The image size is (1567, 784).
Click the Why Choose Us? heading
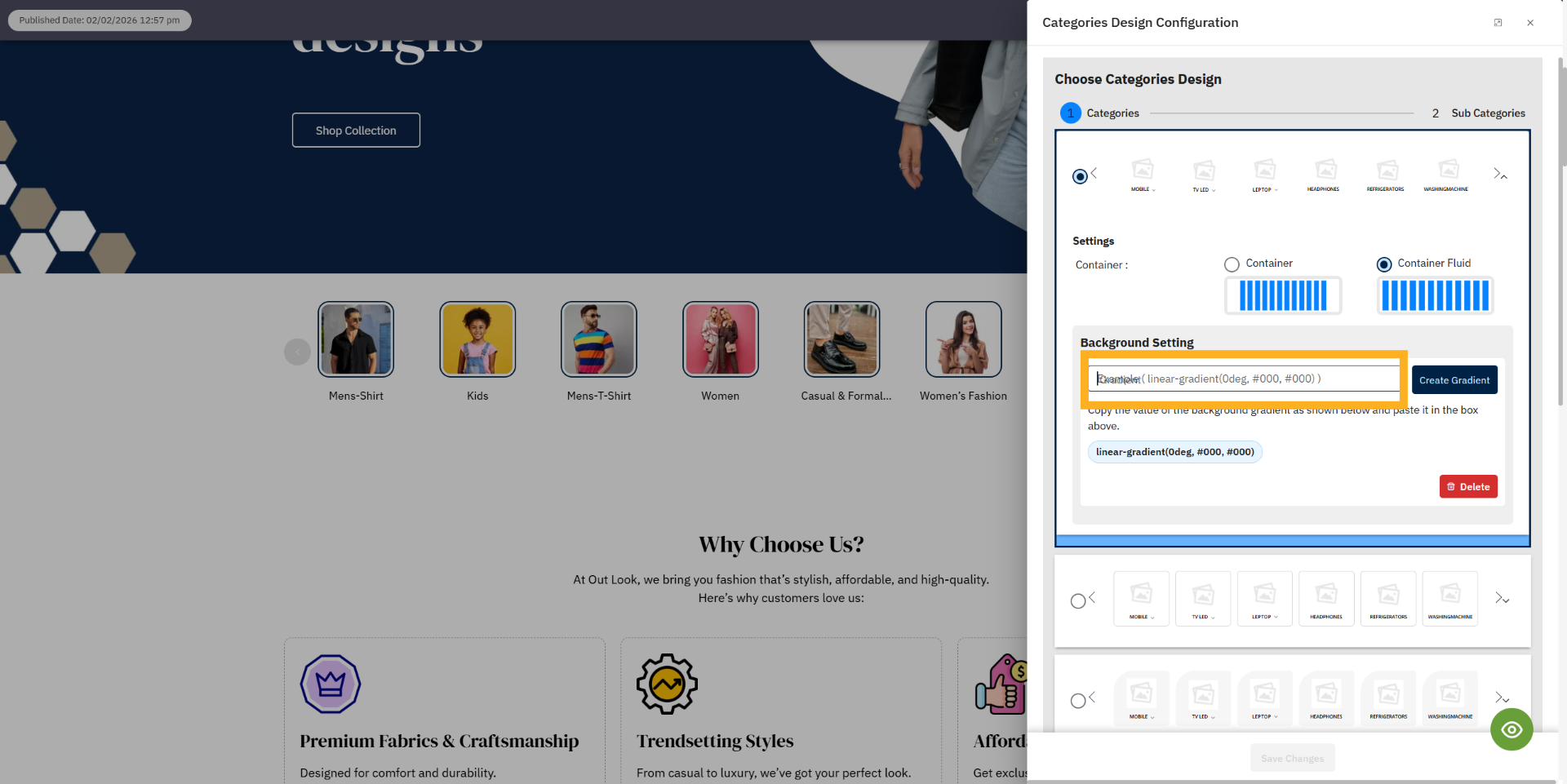[781, 544]
